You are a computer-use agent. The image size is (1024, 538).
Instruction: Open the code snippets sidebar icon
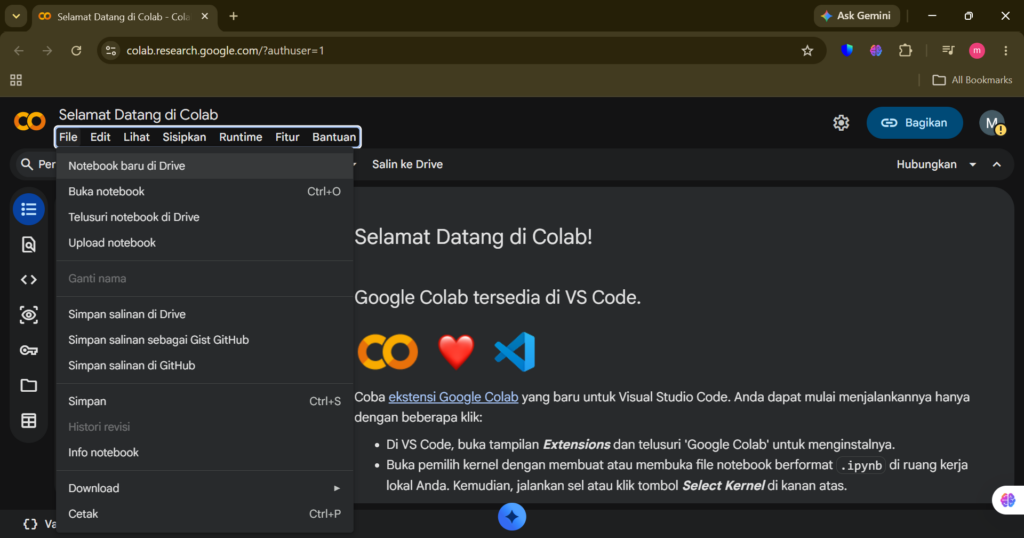pos(29,280)
